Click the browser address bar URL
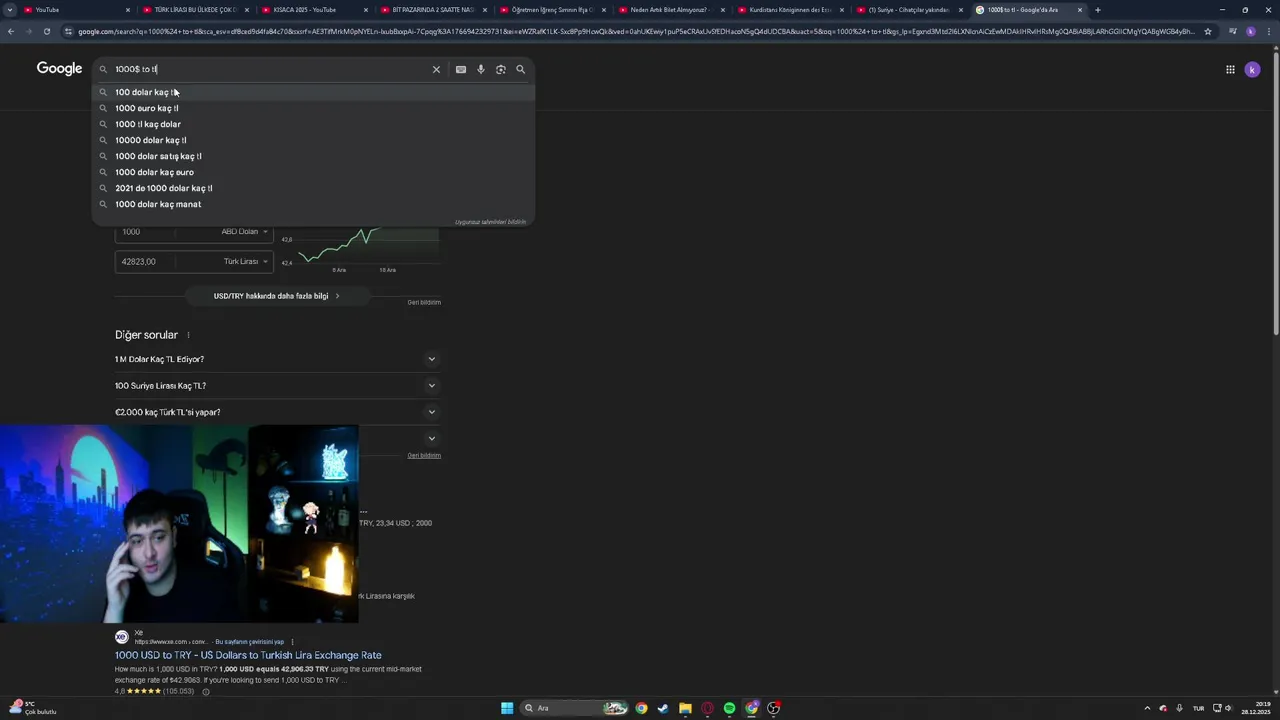1280x720 pixels. click(x=635, y=31)
